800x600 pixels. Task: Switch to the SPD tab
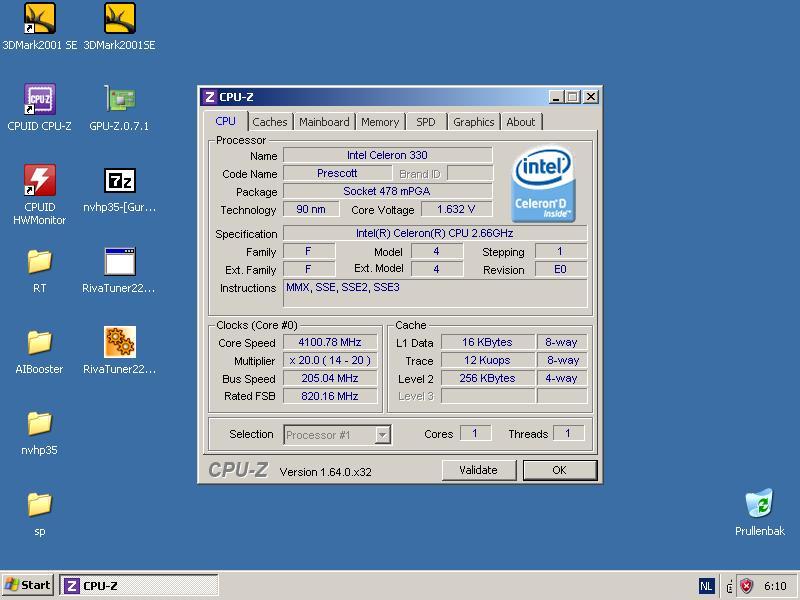426,122
